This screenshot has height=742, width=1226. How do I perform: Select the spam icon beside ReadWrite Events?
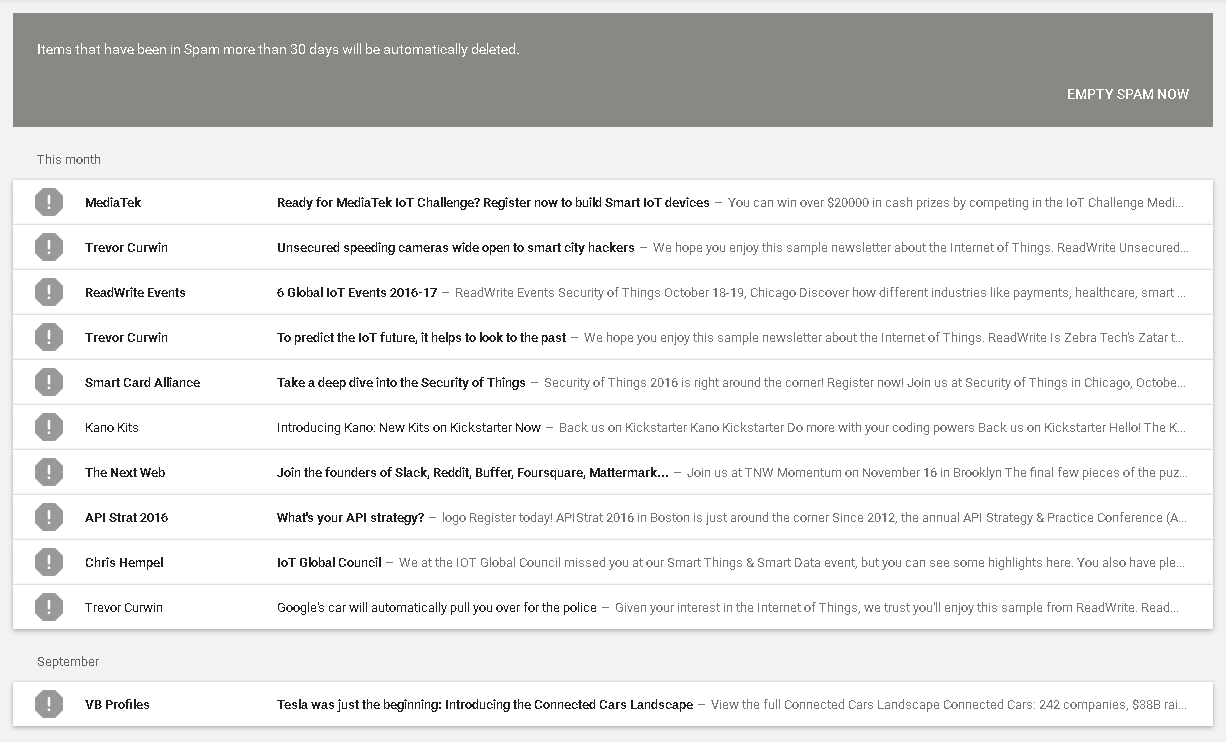pyautogui.click(x=48, y=292)
